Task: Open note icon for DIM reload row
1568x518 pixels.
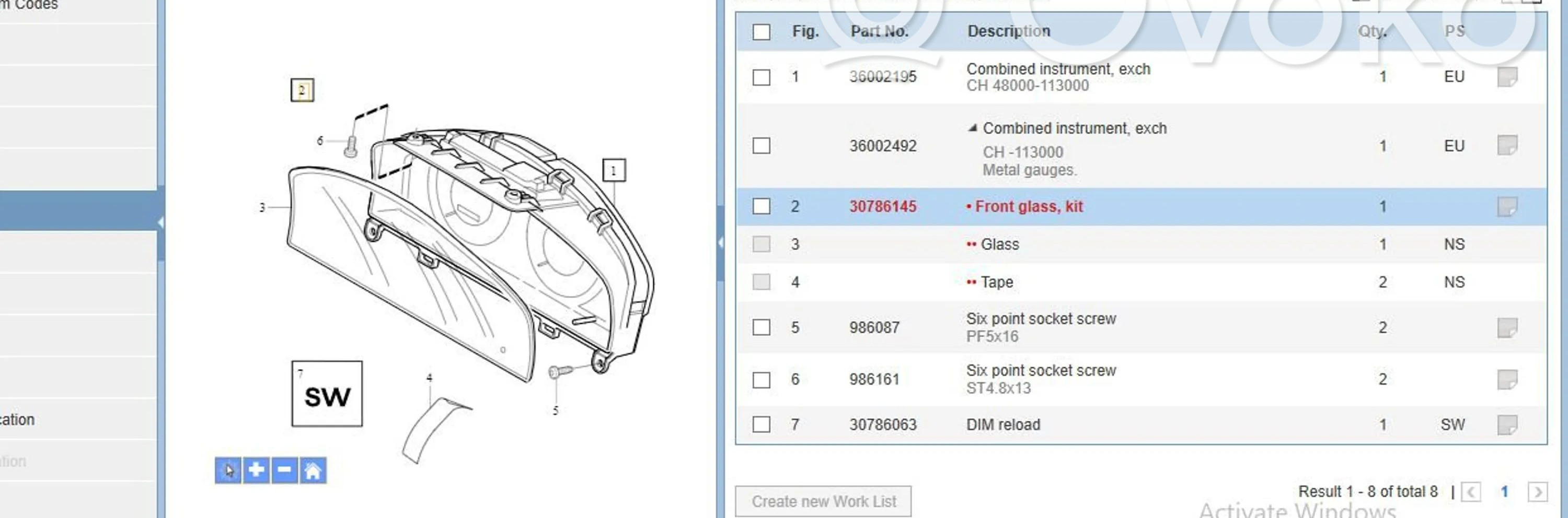Action: coord(1506,425)
